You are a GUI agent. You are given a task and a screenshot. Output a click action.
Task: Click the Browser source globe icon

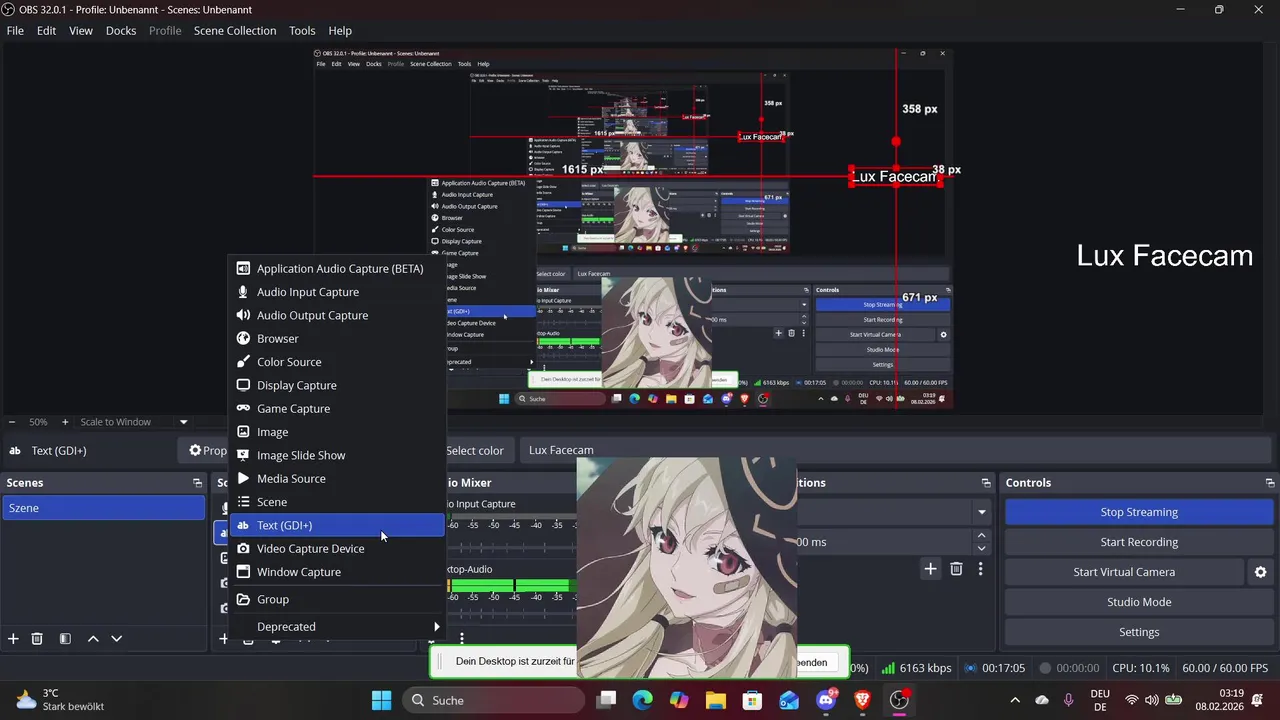[x=243, y=338]
